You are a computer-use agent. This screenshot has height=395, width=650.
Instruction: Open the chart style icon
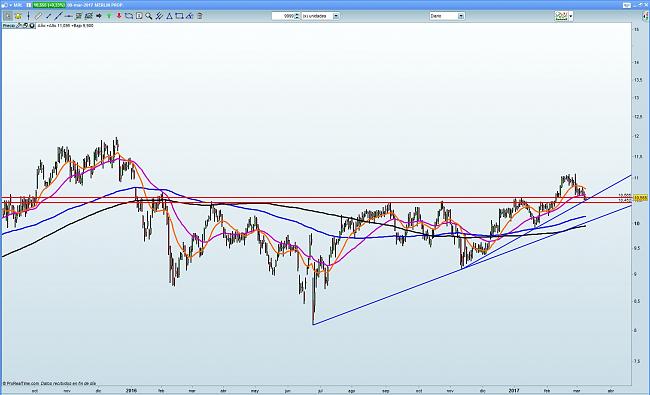[561, 16]
